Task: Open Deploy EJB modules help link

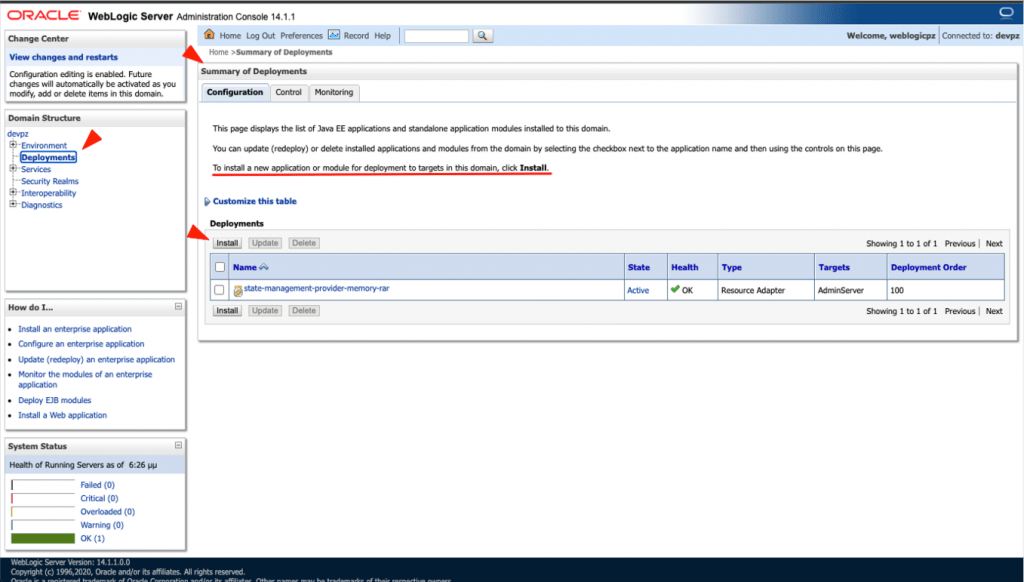Action: (x=55, y=400)
